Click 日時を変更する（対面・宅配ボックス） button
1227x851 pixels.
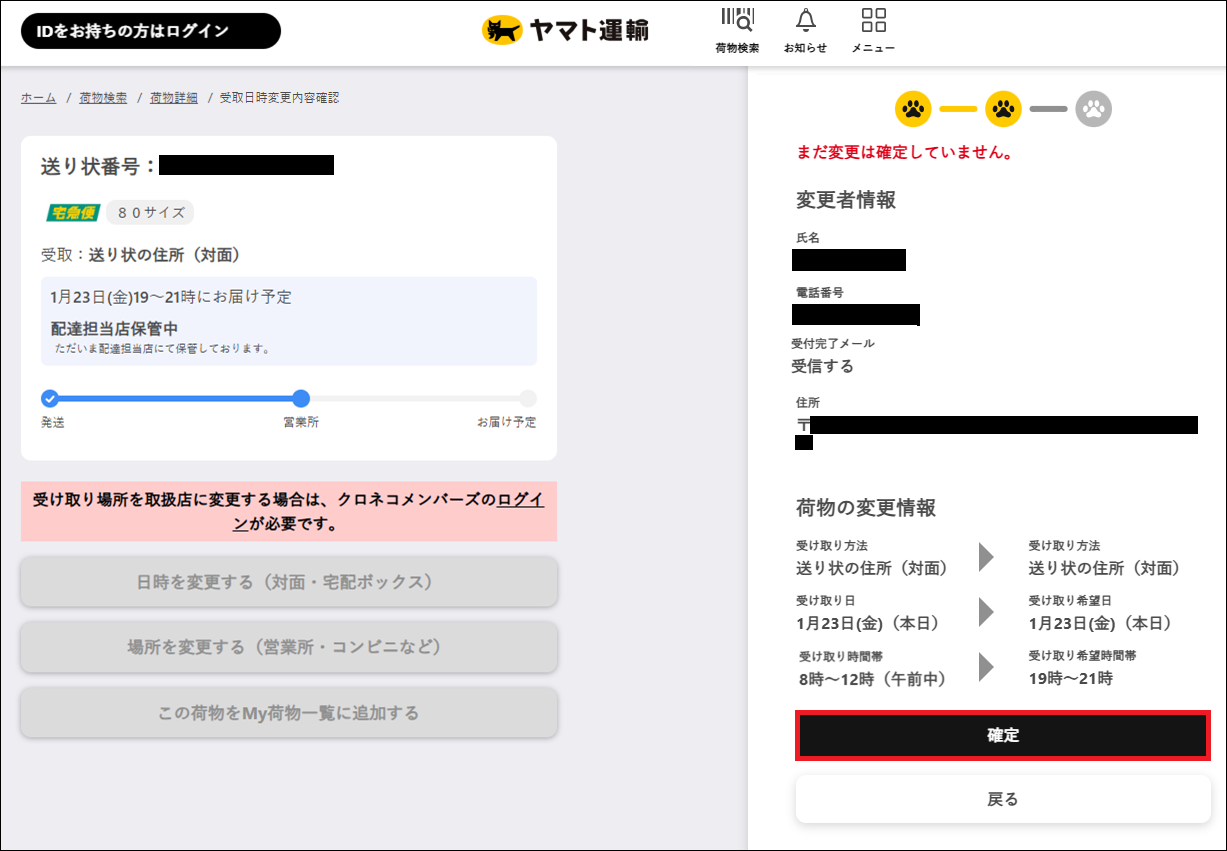[x=289, y=582]
